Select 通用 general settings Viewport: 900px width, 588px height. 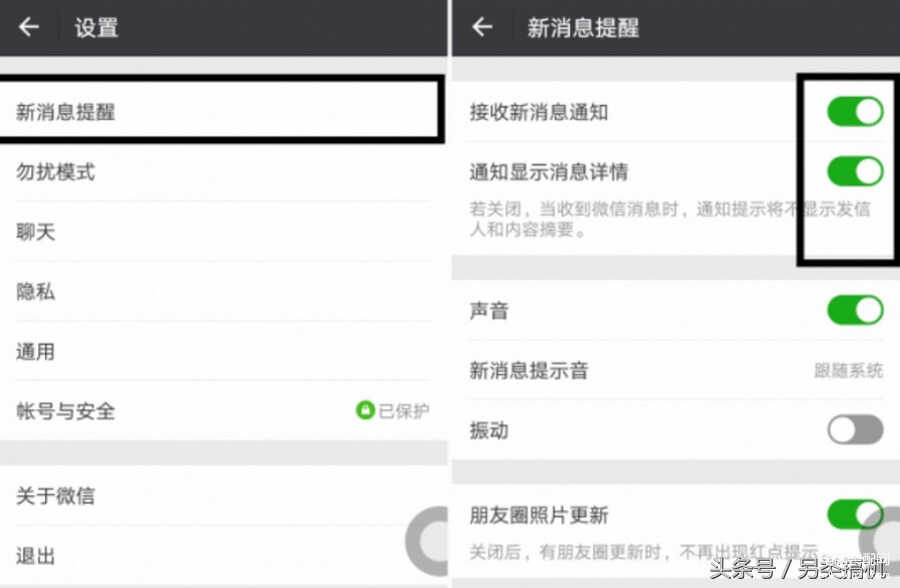tap(224, 351)
